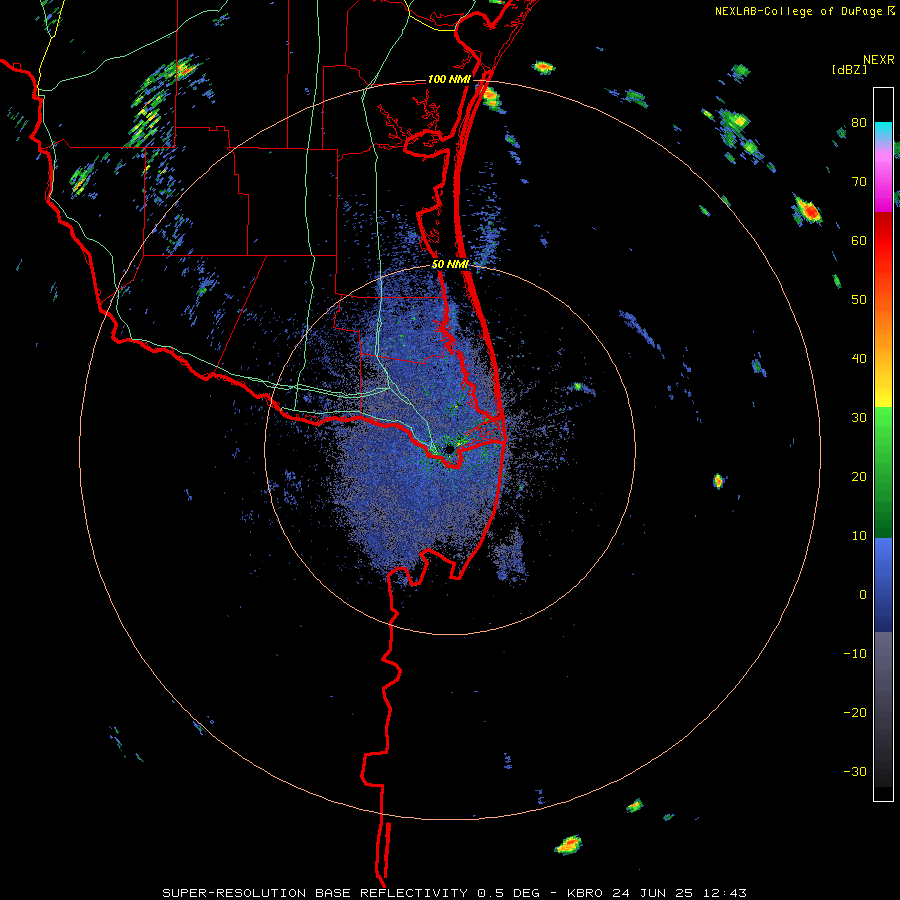The height and width of the screenshot is (900, 900).
Task: Click the 30 value on the dBZ scale
Action: pyautogui.click(x=859, y=418)
